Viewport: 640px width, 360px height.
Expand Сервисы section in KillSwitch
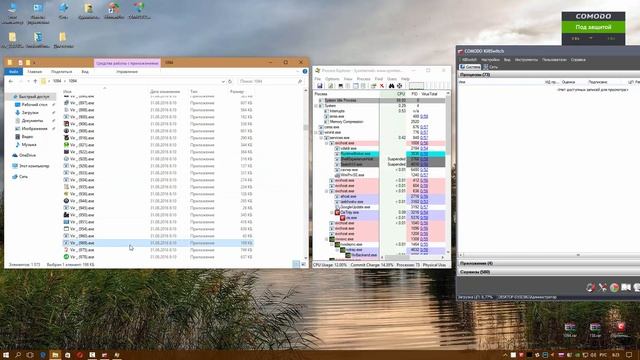point(549,271)
